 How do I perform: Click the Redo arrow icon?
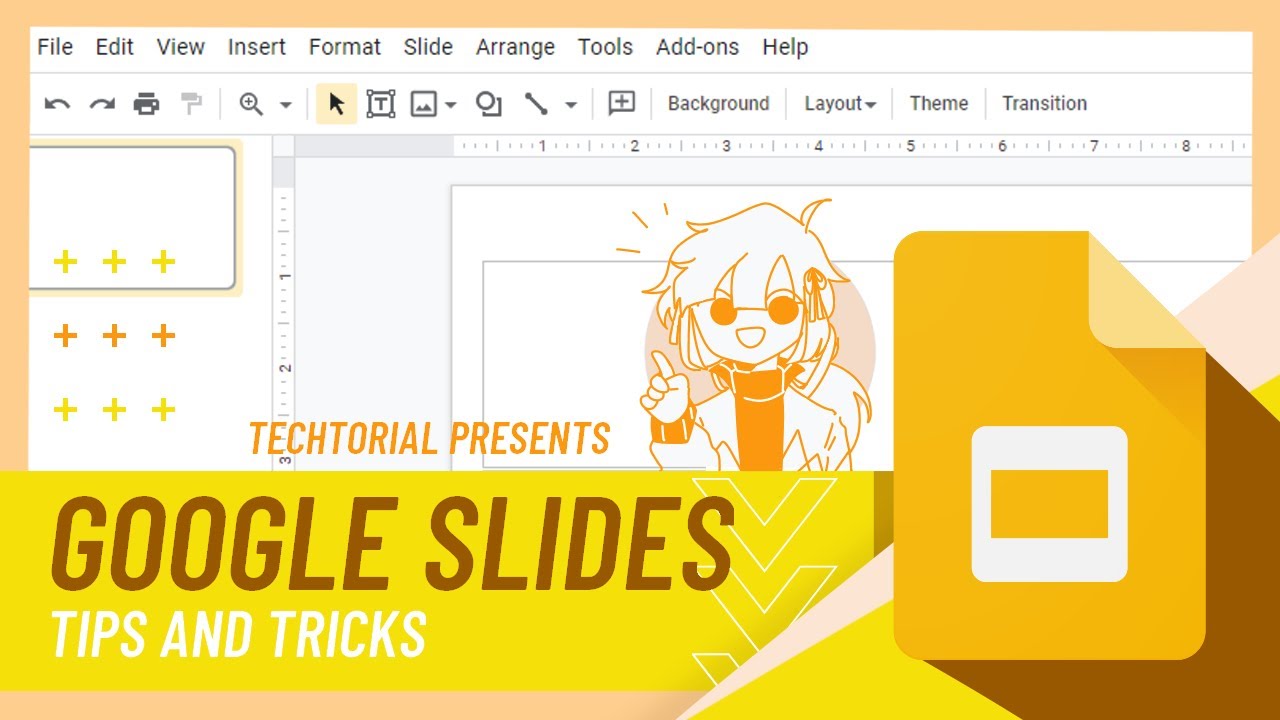pos(102,104)
